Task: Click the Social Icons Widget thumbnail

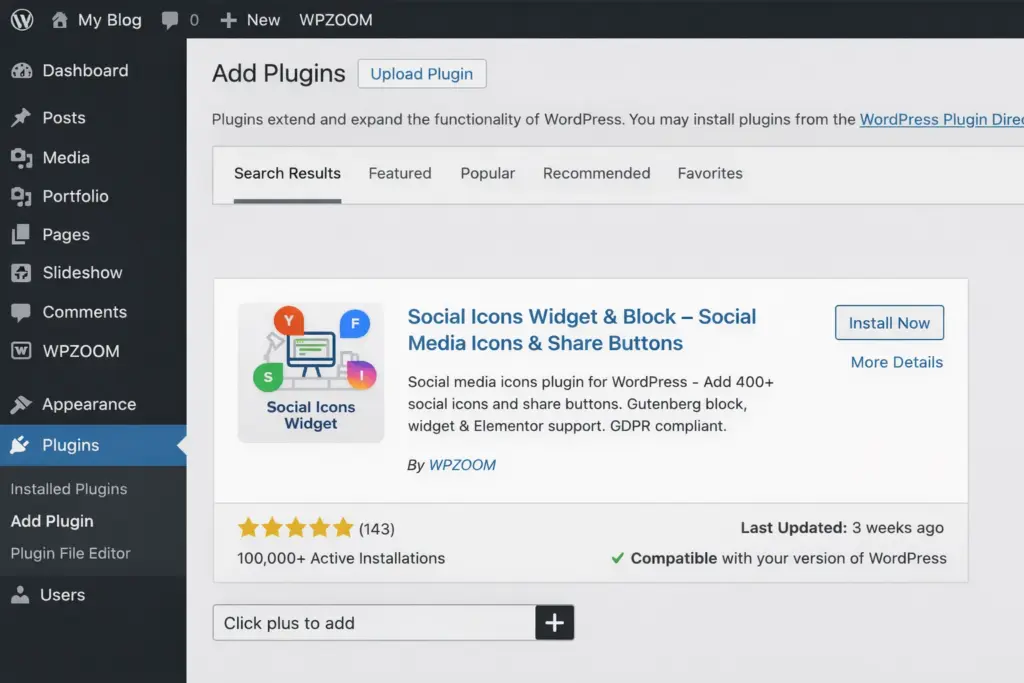Action: 311,373
